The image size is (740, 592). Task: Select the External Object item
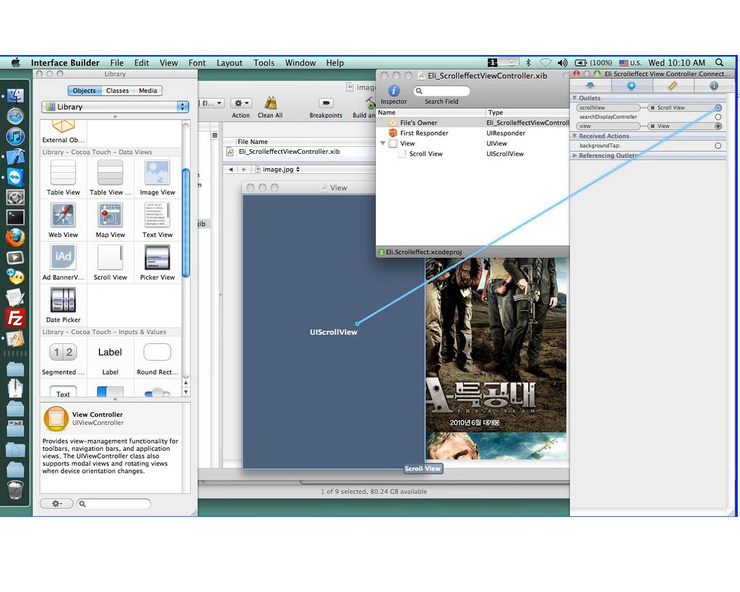63,132
